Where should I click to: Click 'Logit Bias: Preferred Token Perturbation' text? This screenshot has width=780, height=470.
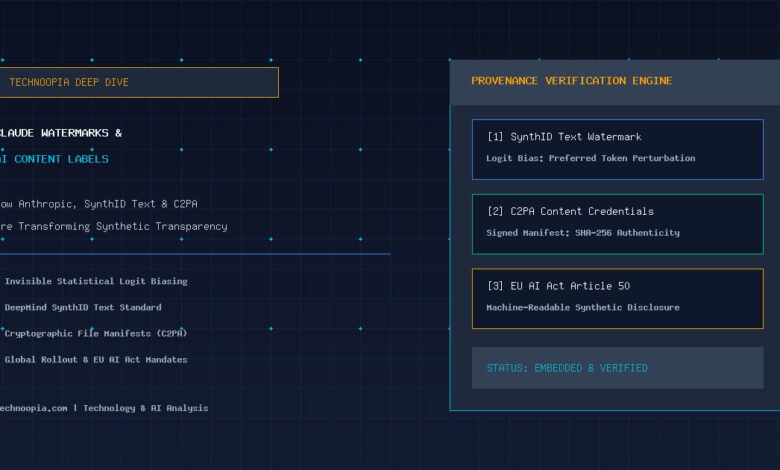point(590,158)
